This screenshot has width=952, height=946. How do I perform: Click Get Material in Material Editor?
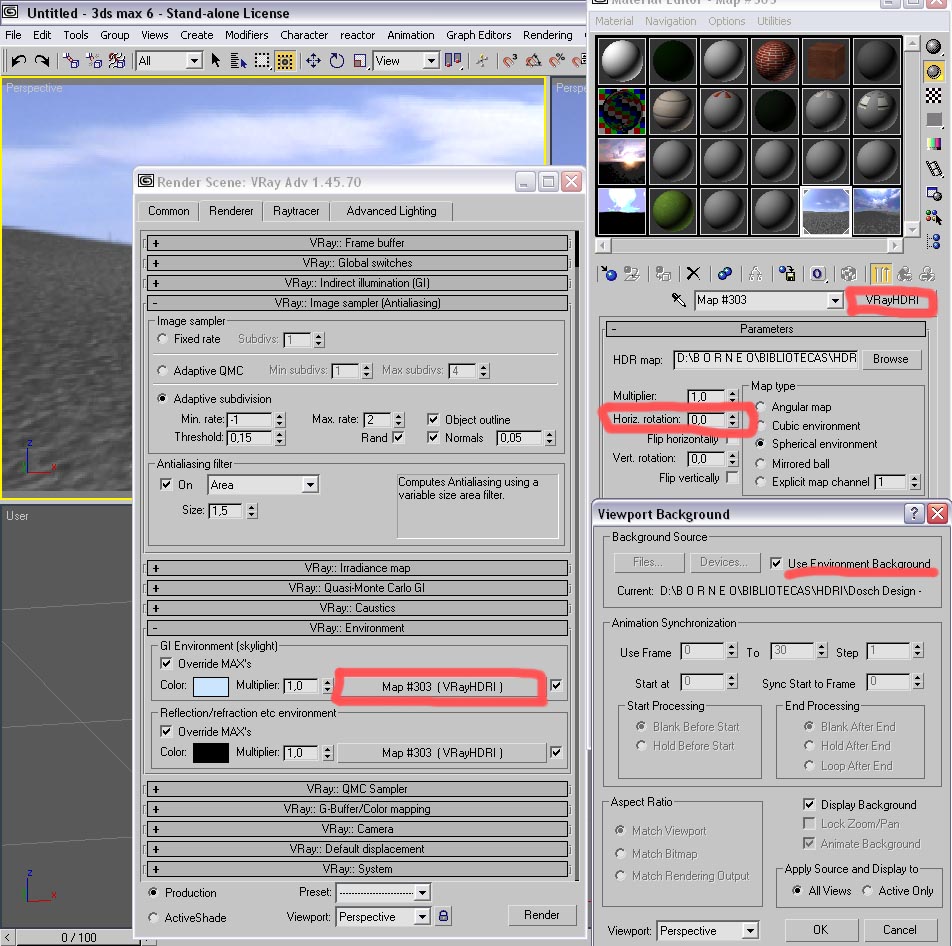pos(609,274)
